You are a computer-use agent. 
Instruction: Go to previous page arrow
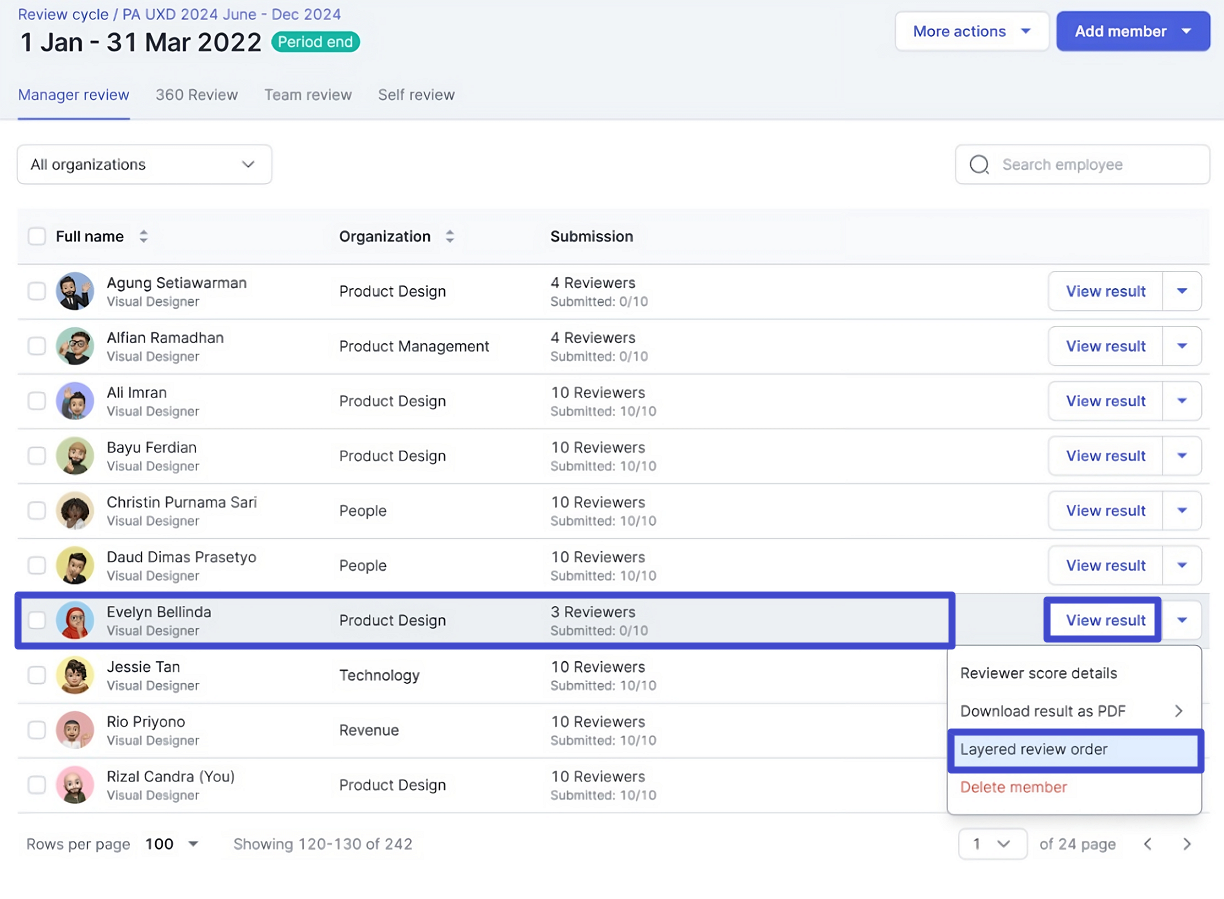click(x=1148, y=844)
